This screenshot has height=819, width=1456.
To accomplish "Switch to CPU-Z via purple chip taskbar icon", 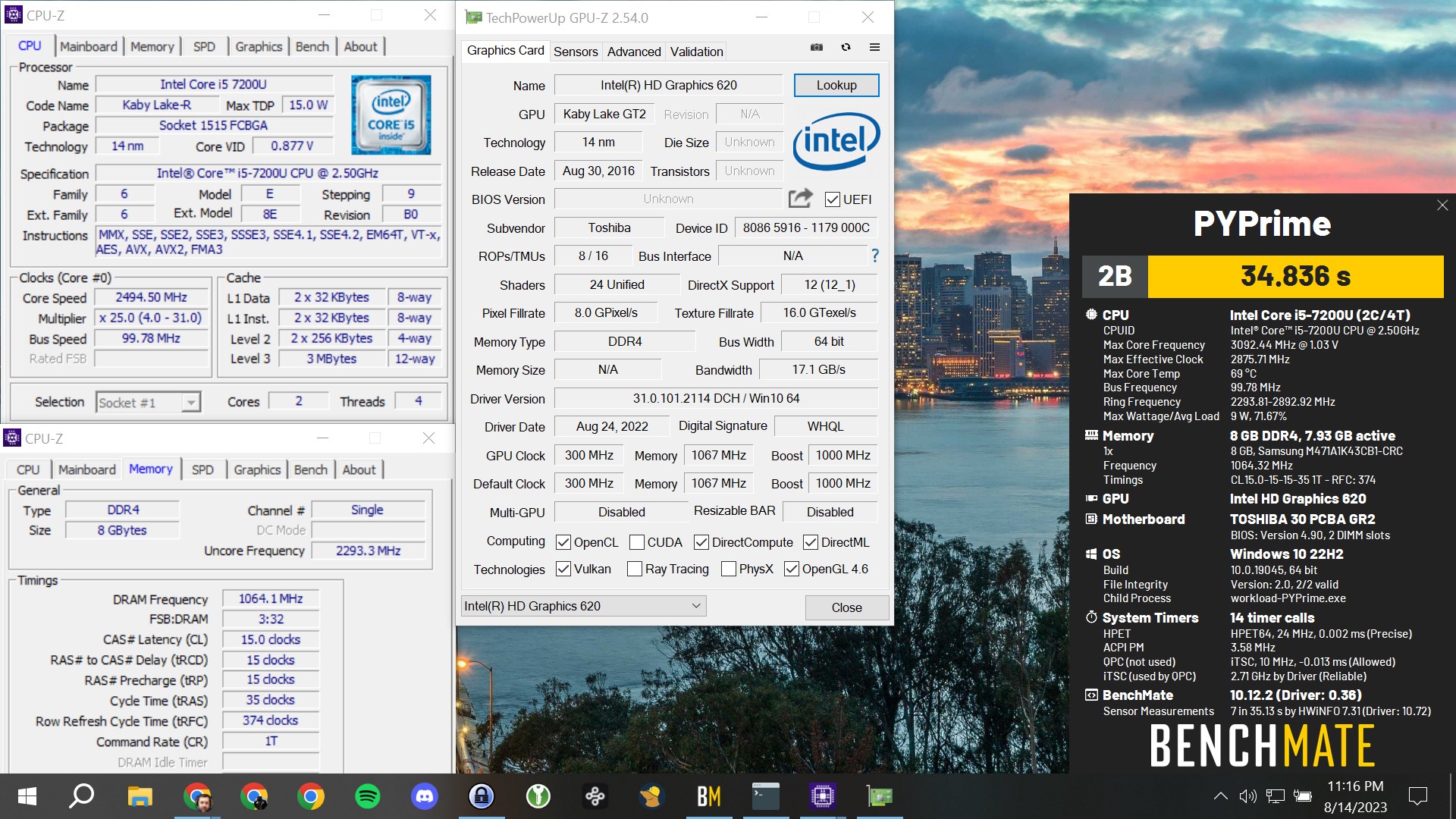I will pos(823,796).
